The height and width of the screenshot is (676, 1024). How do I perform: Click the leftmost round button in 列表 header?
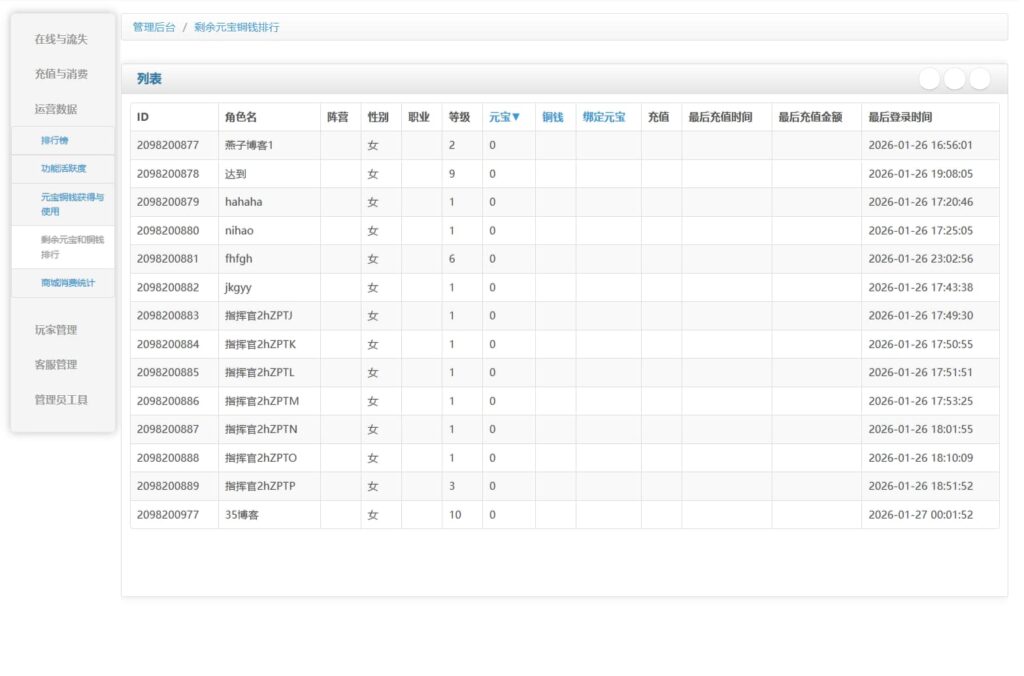point(929,79)
